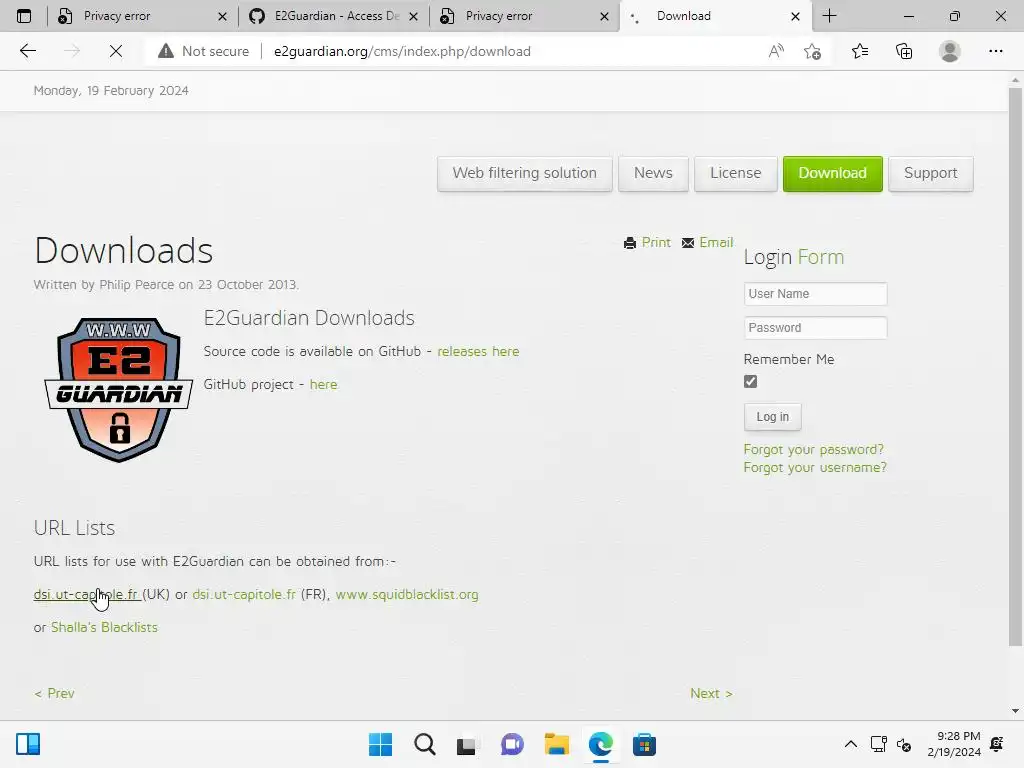Show hidden system tray icons
Viewport: 1024px width, 768px height.
[850, 744]
